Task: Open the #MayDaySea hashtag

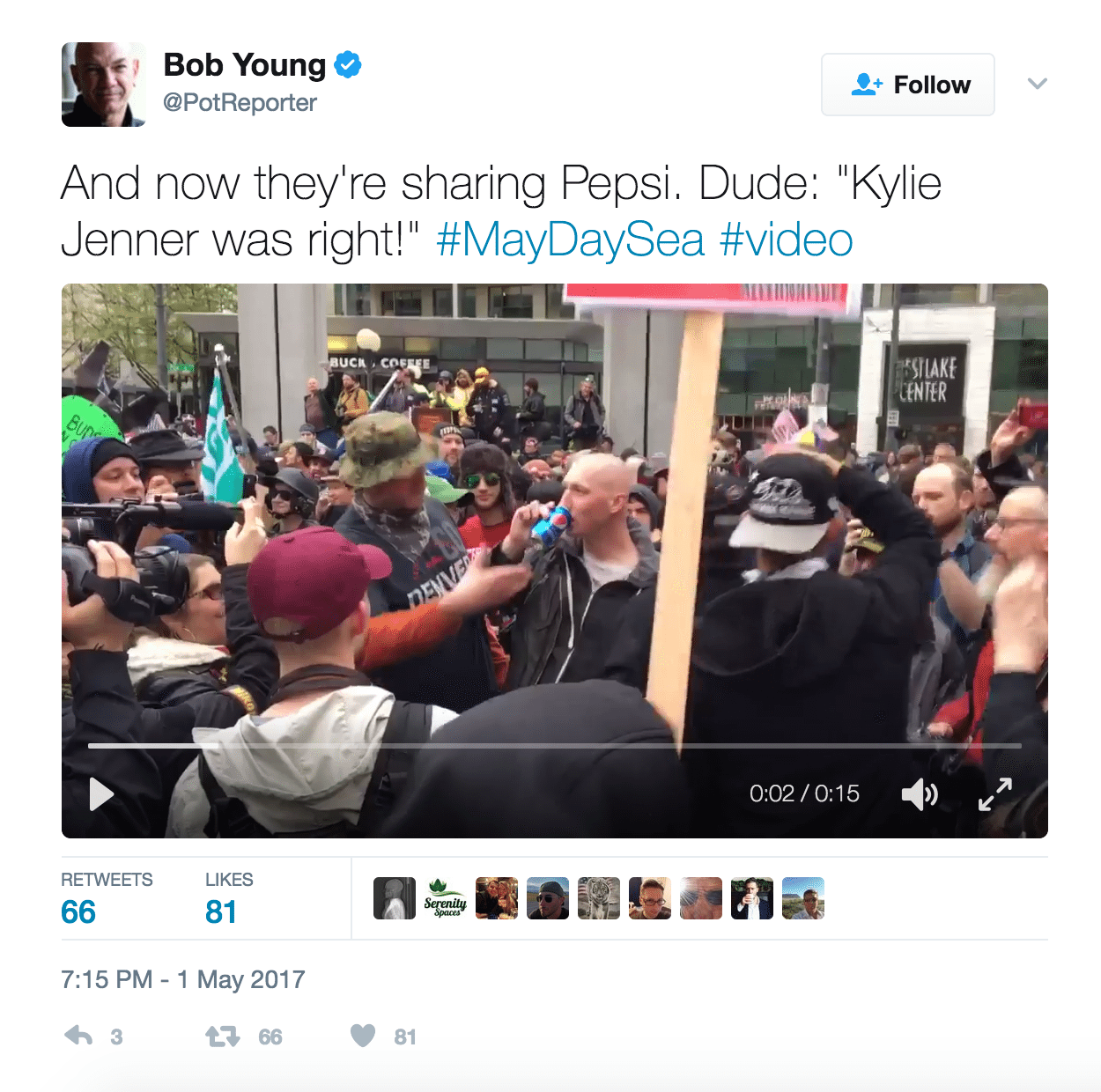Action: (571, 240)
